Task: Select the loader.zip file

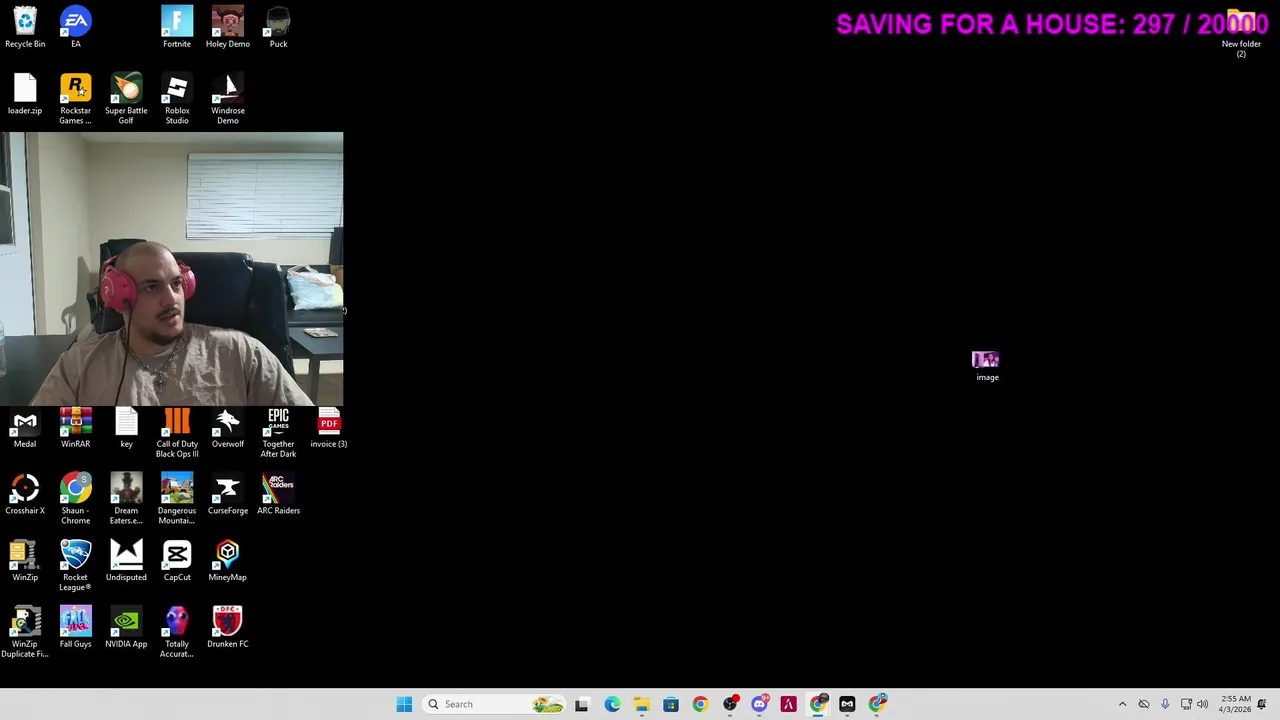Action: [25, 95]
